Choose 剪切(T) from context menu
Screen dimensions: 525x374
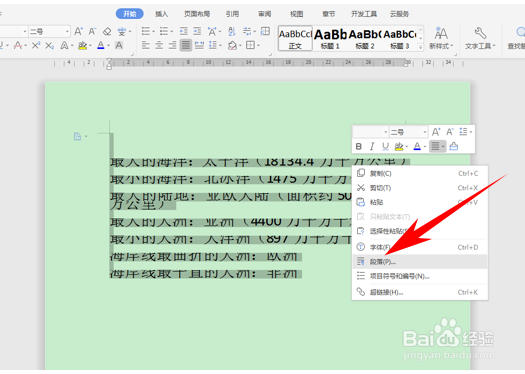[x=420, y=188]
